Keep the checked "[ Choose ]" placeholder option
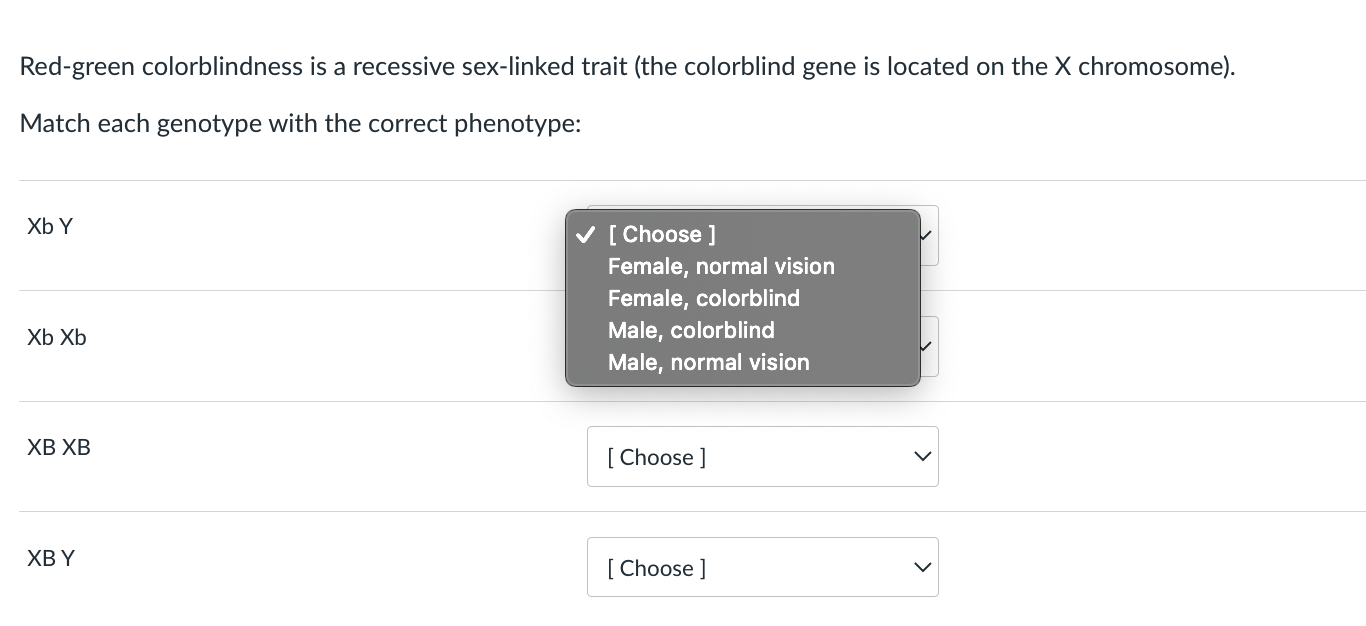Image resolution: width=1366 pixels, height=626 pixels. pyautogui.click(x=668, y=234)
